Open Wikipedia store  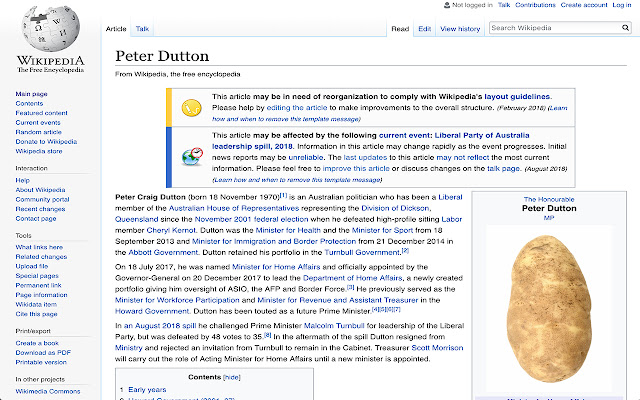point(39,151)
